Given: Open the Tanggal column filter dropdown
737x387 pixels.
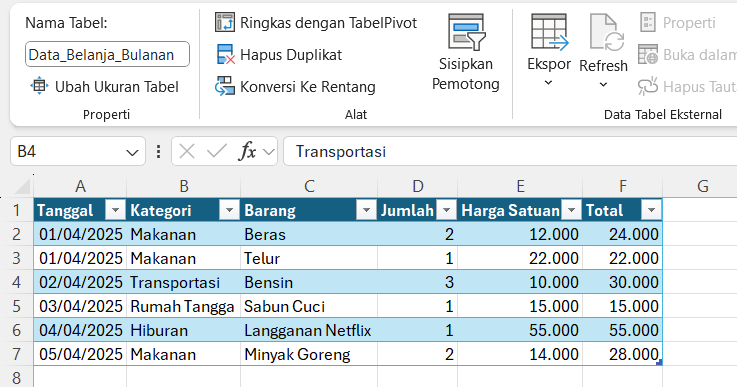Looking at the screenshot, I should tap(115, 210).
